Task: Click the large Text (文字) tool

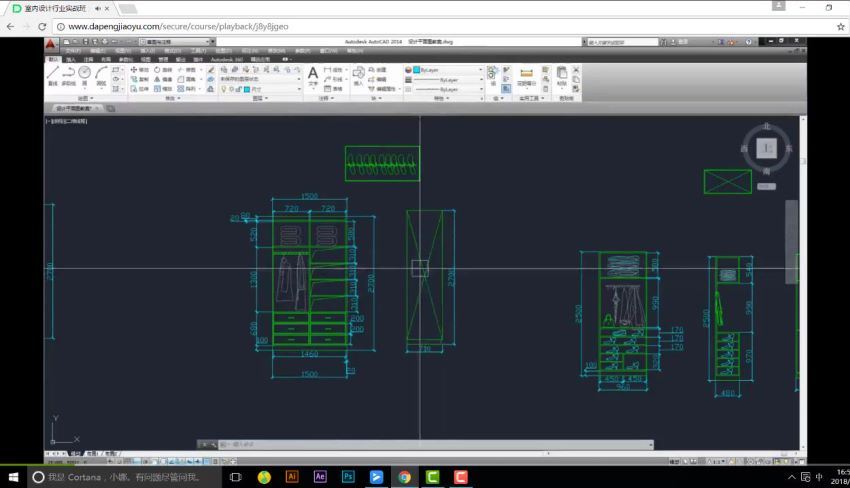Action: pos(313,76)
